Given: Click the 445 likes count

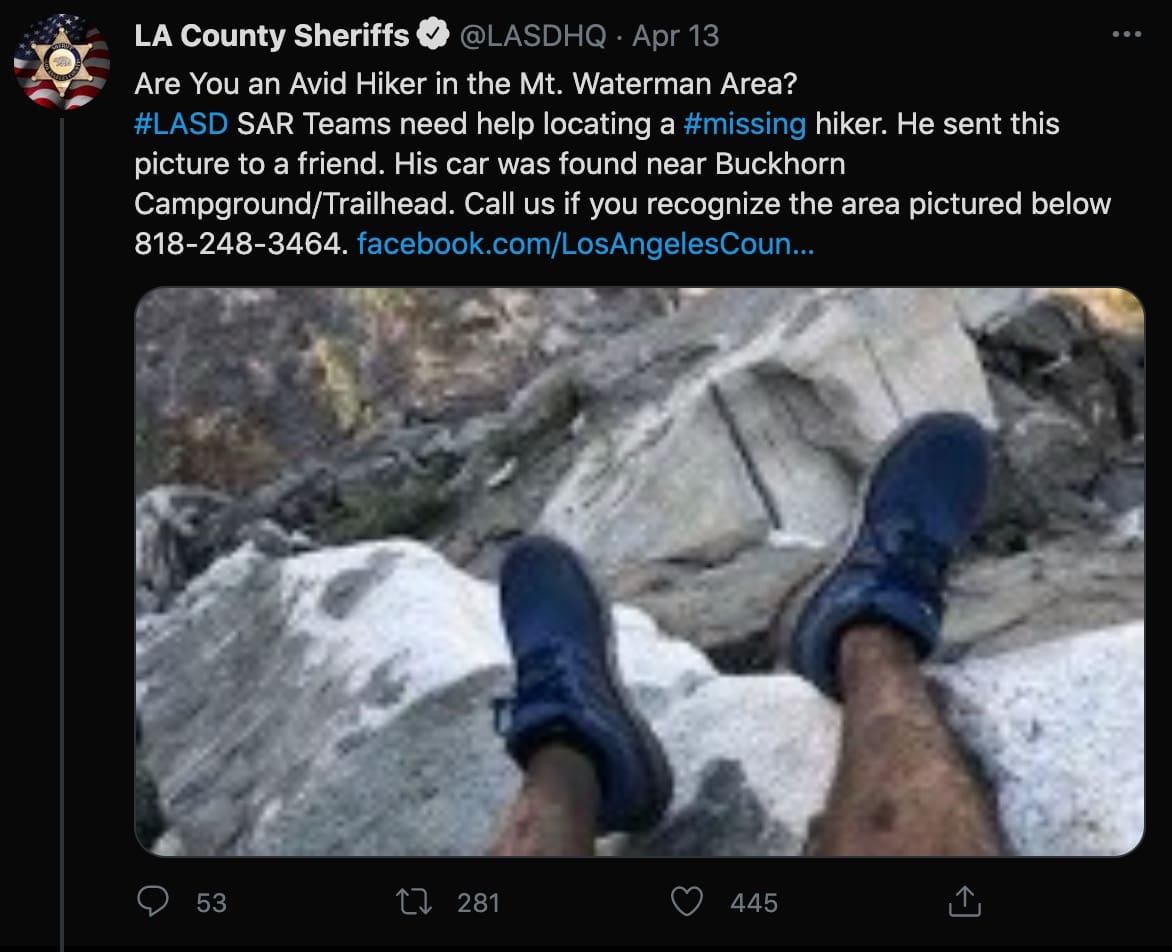Looking at the screenshot, I should [754, 903].
